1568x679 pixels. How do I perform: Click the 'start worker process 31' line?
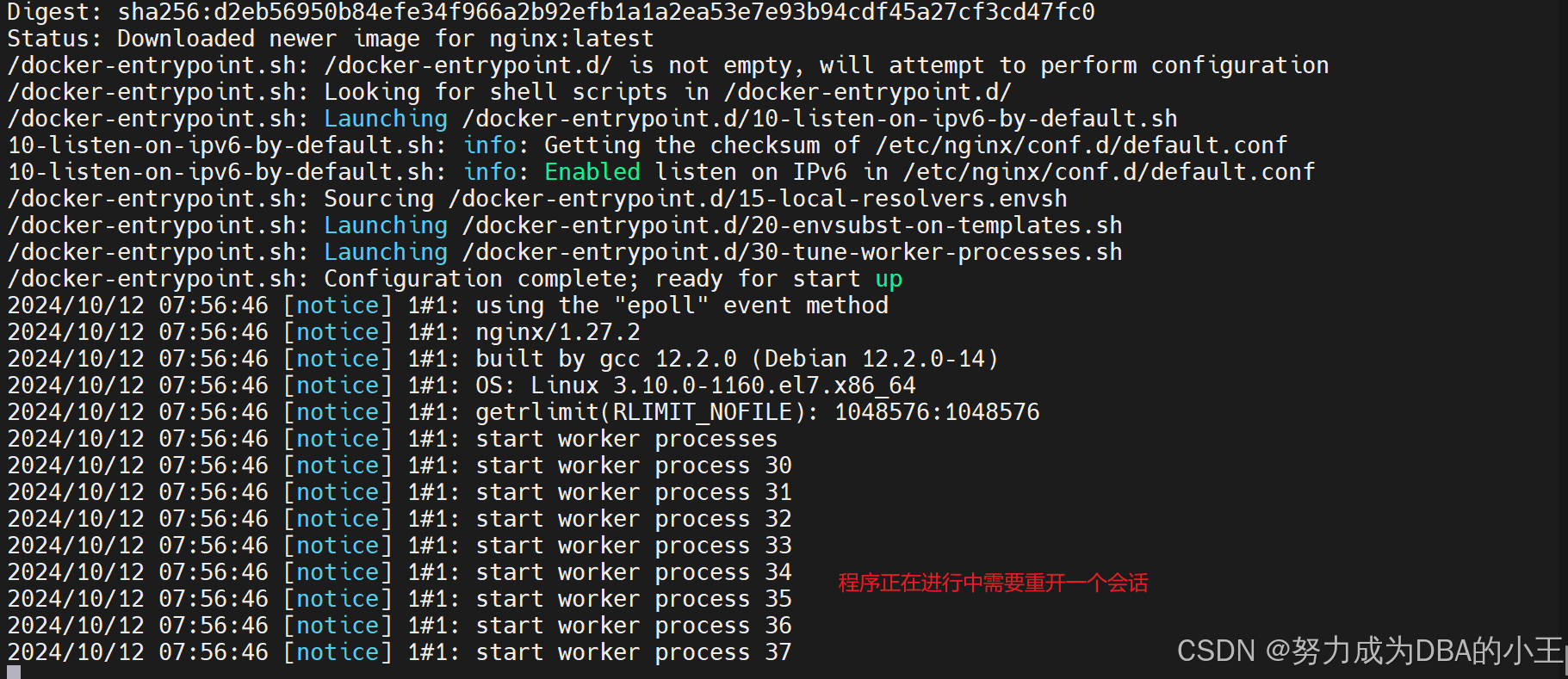400,492
